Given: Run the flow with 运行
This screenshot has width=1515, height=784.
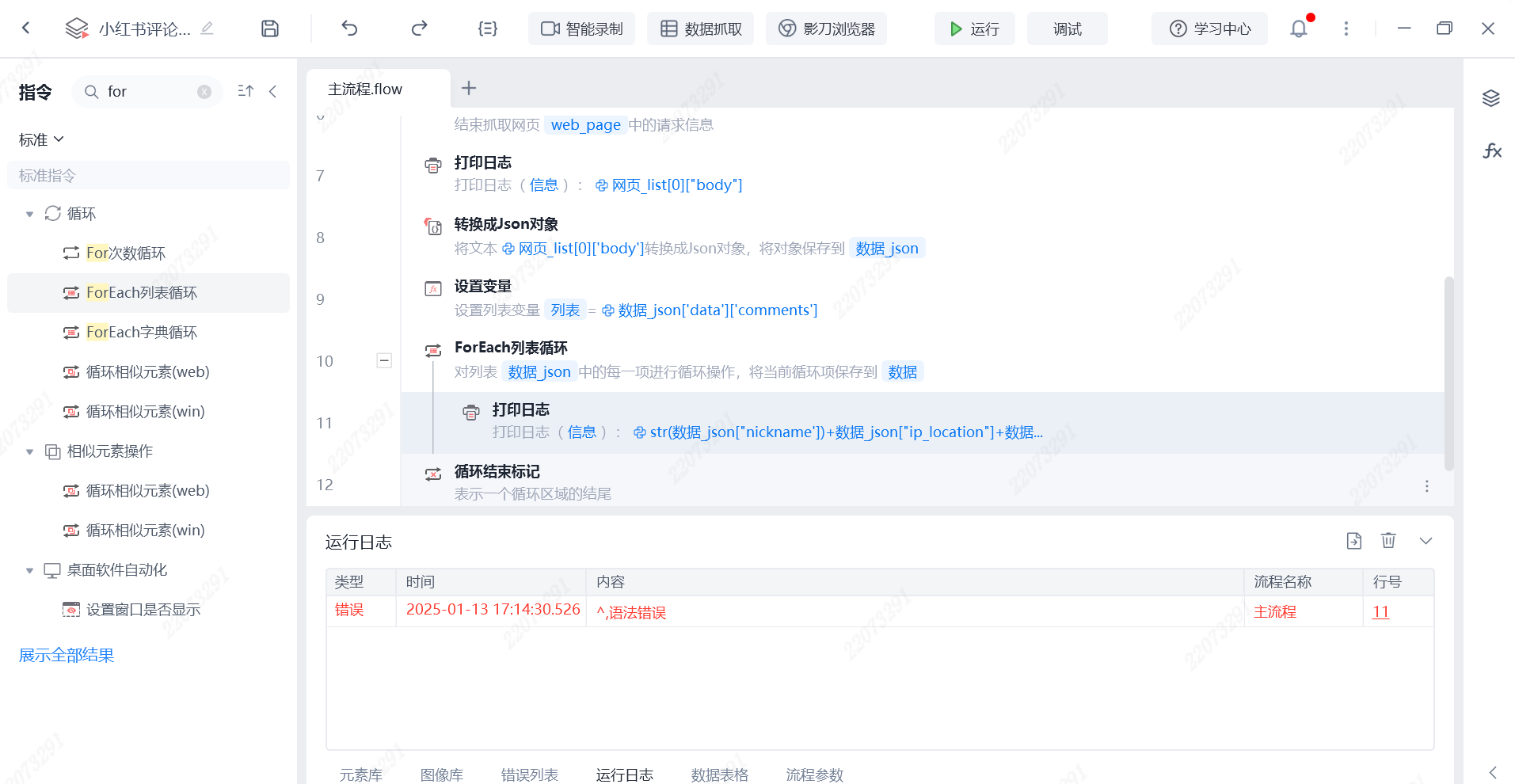Looking at the screenshot, I should click(x=974, y=29).
